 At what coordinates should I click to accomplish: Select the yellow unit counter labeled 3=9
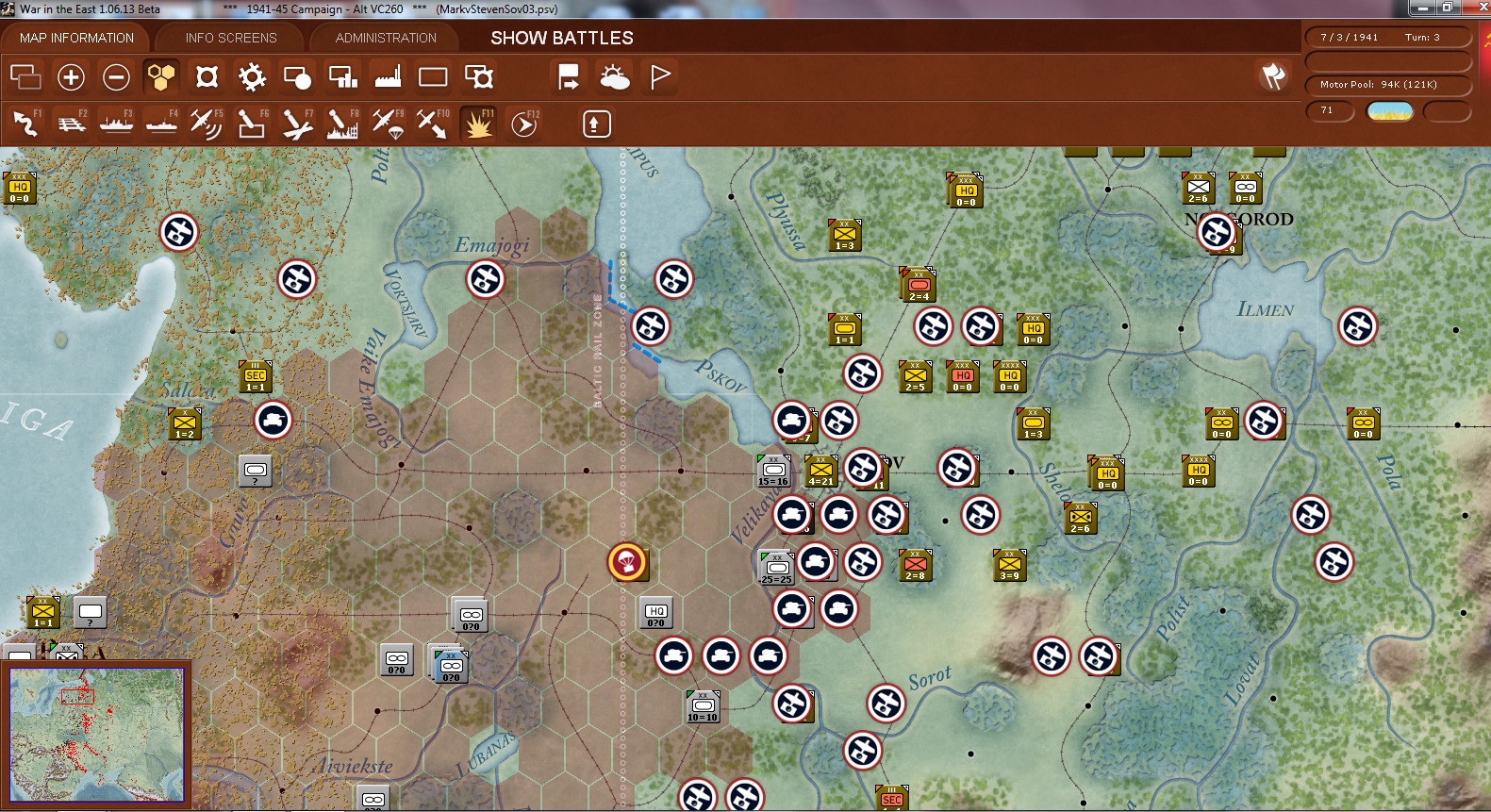pos(1009,565)
